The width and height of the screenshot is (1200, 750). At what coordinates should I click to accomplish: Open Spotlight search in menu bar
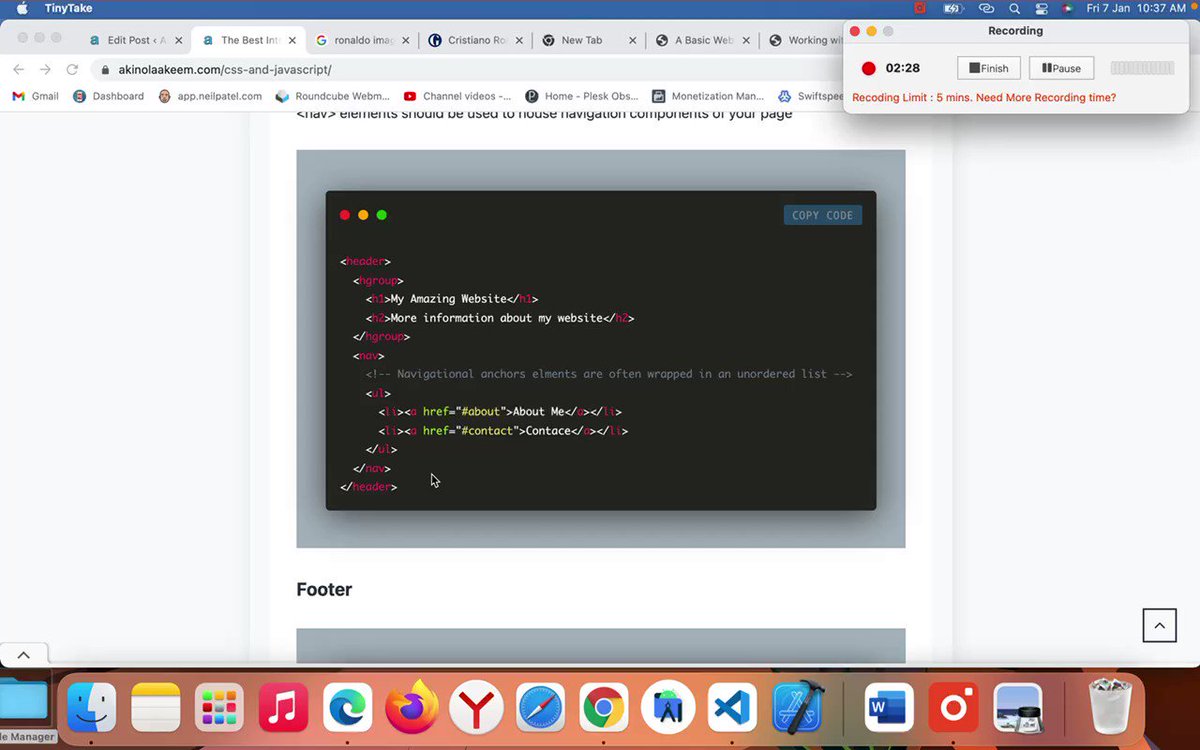[x=1014, y=8]
